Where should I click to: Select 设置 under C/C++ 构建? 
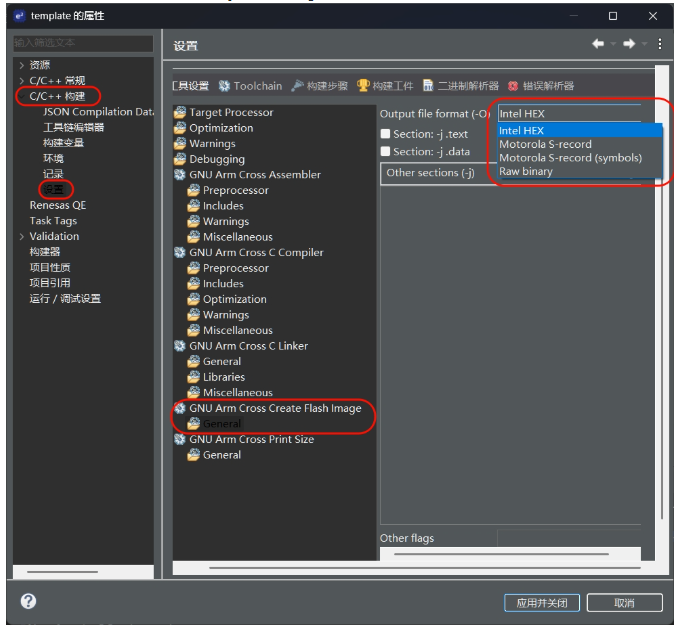(53, 190)
